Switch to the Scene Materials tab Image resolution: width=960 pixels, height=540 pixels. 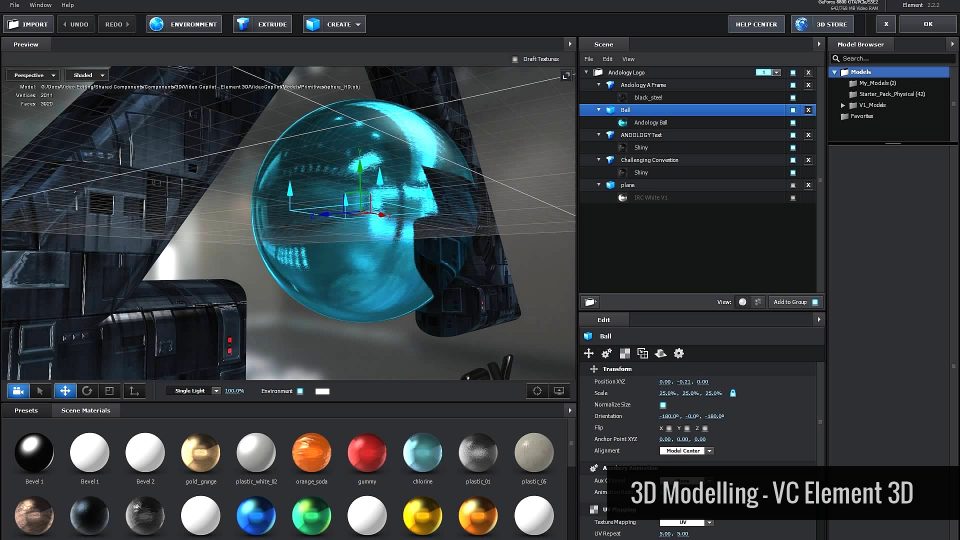[x=86, y=410]
